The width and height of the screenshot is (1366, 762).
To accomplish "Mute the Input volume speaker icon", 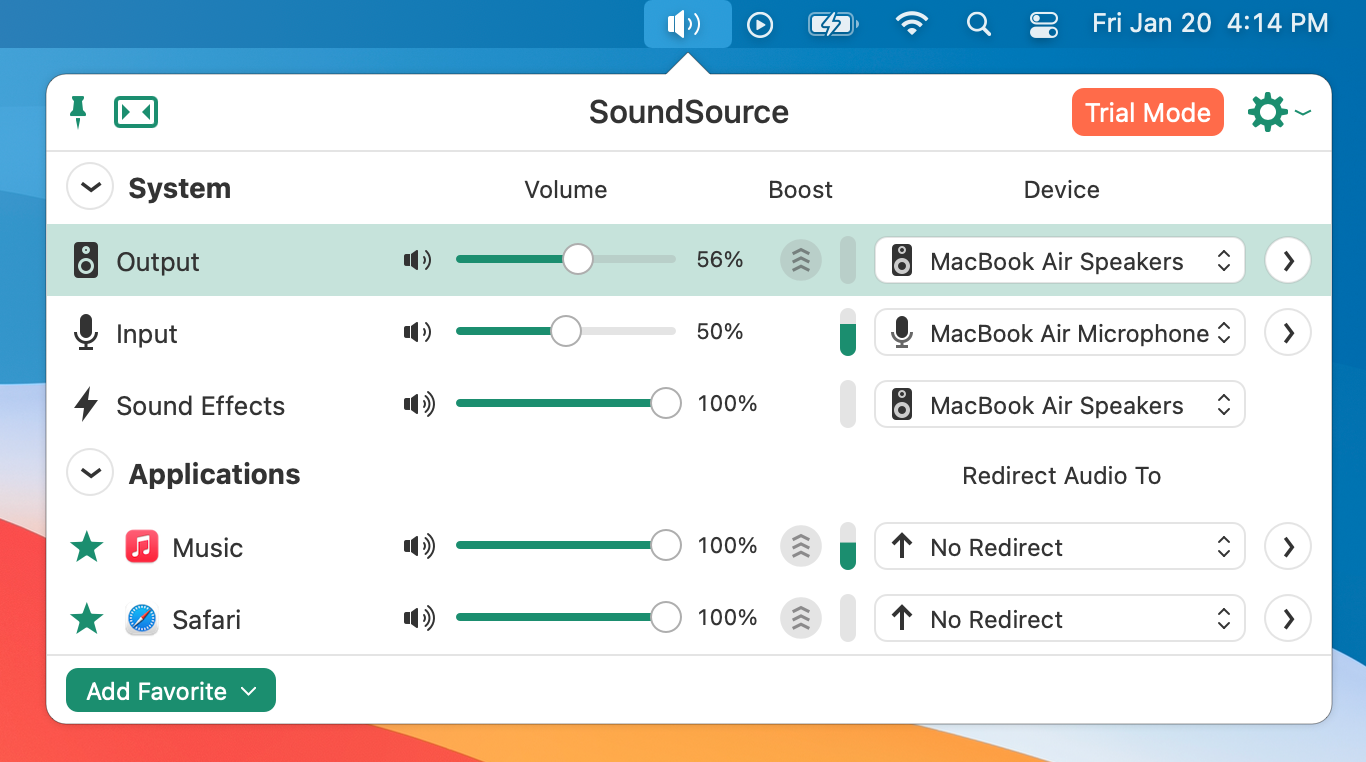I will 418,332.
